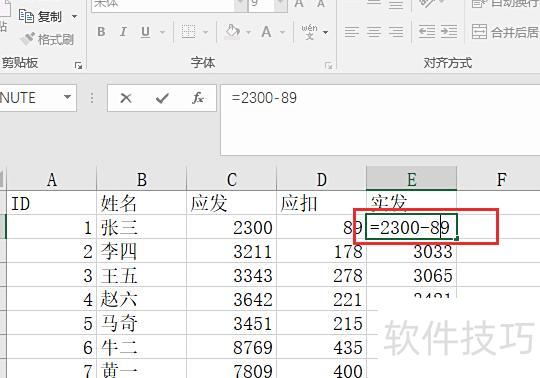Click in the formula bar text
This screenshot has width=540, height=378.
[x=264, y=98]
